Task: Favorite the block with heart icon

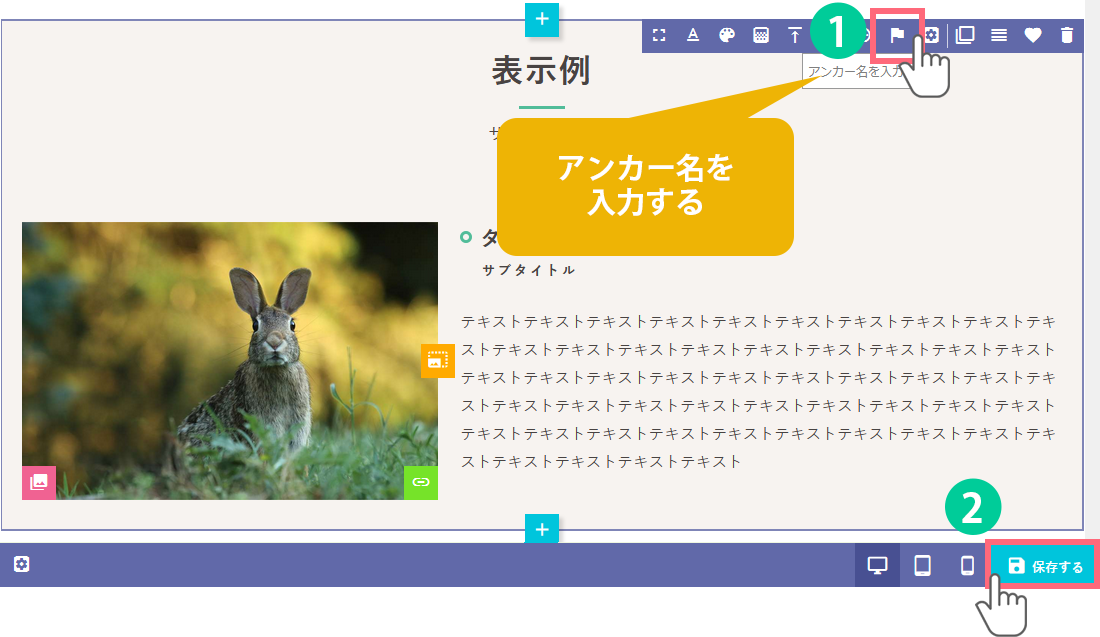Action: click(1033, 36)
